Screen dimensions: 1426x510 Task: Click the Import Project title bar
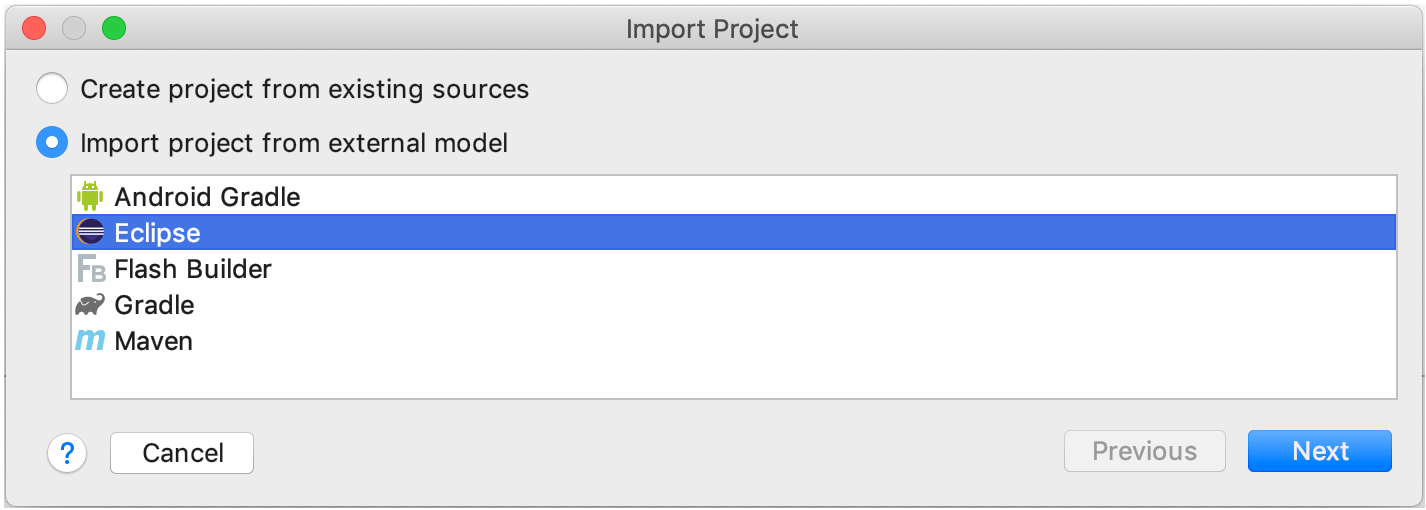712,29
